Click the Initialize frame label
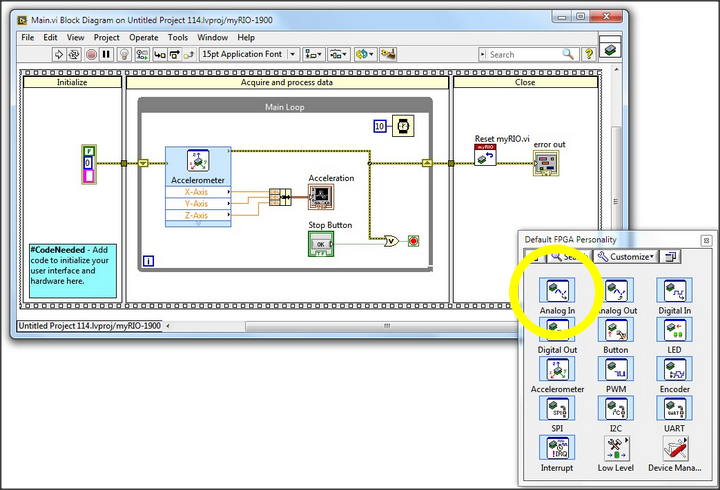This screenshot has height=490, width=720. pos(72,82)
